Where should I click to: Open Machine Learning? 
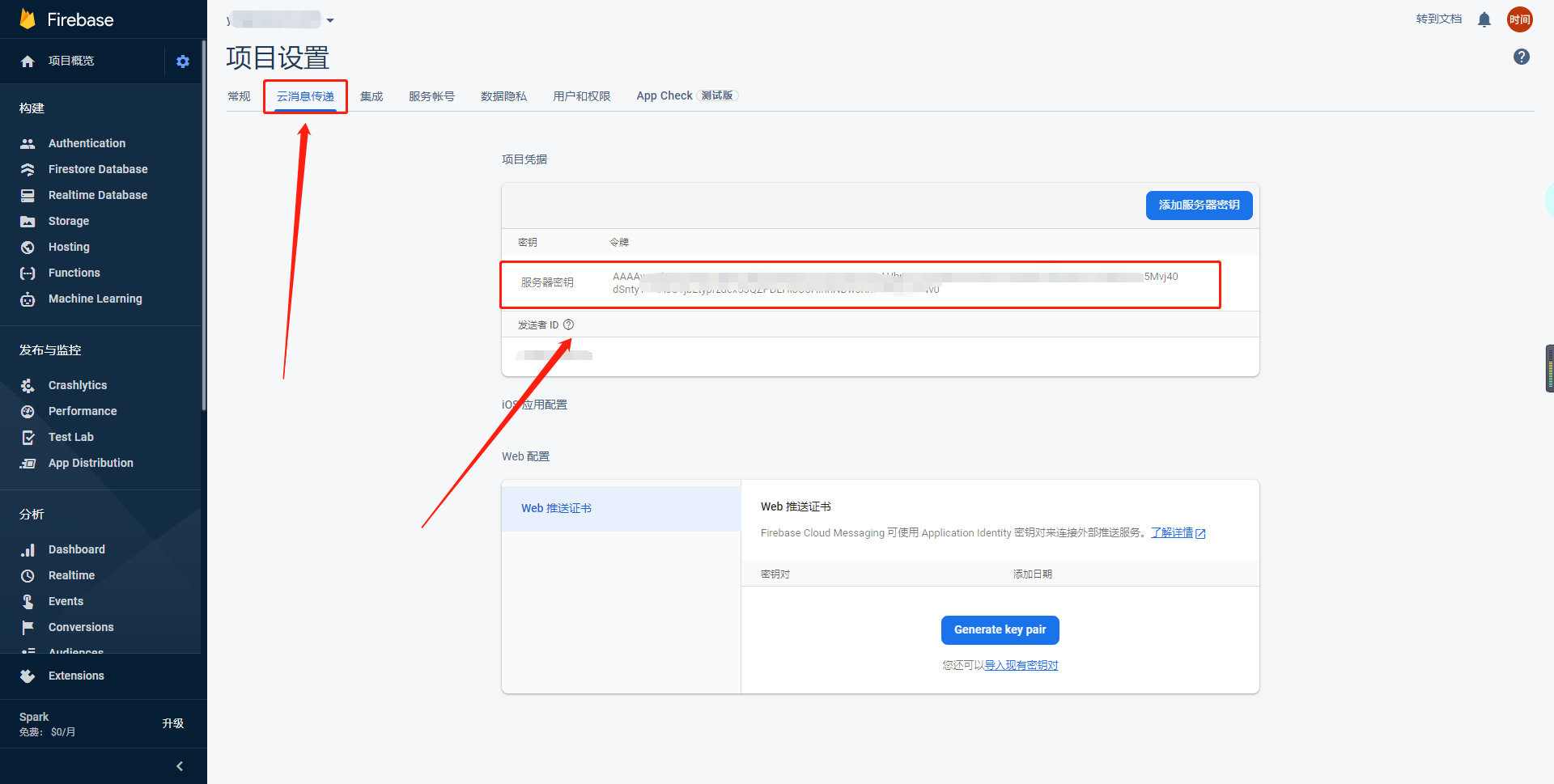coord(95,299)
